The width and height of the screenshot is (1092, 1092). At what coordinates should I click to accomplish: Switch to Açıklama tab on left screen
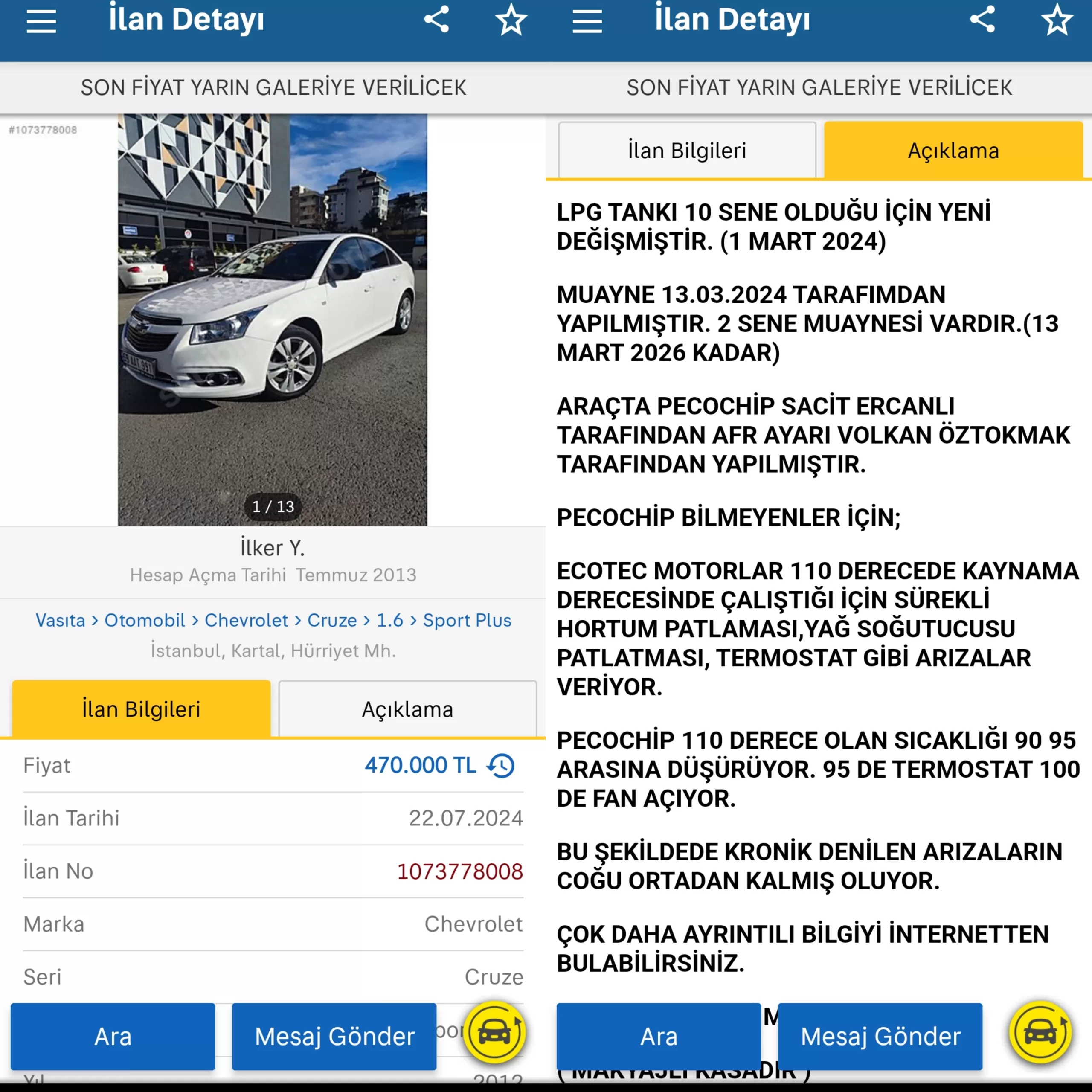click(407, 709)
